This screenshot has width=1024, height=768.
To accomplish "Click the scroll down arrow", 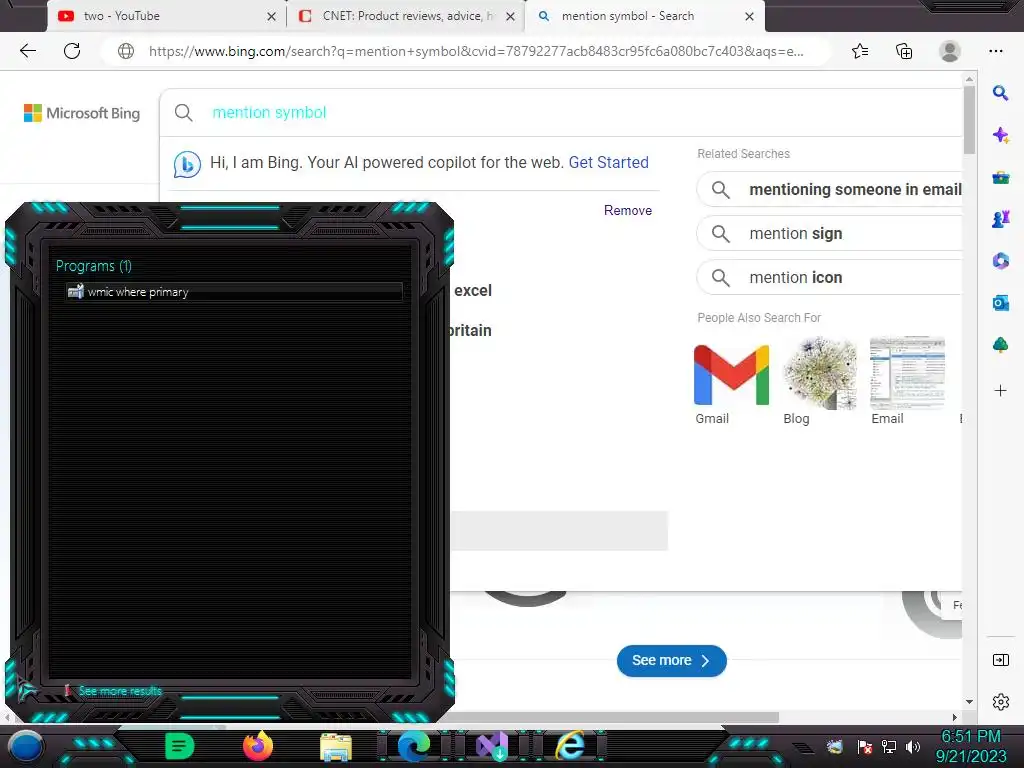I will [969, 701].
